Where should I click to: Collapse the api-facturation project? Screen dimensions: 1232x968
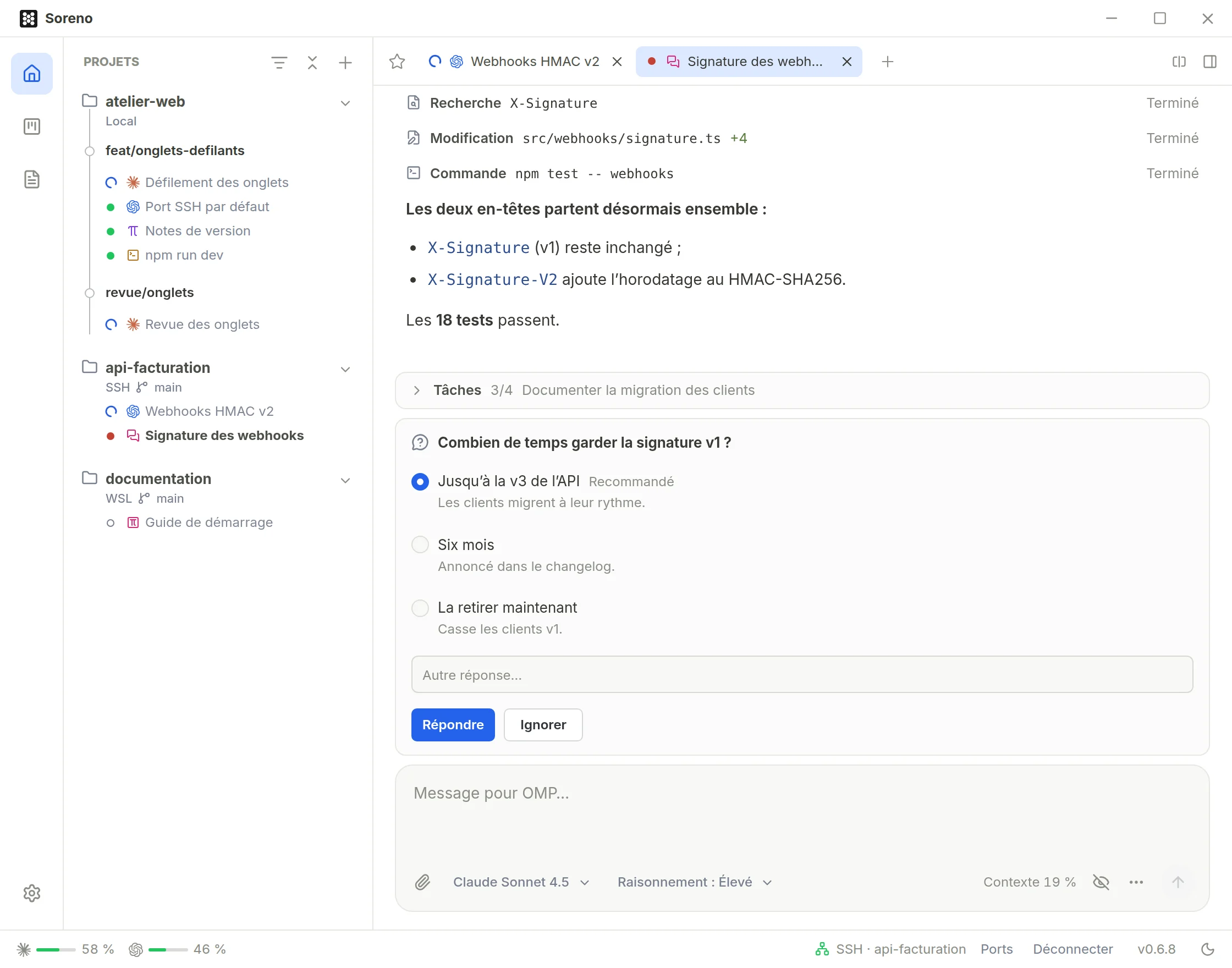pyautogui.click(x=345, y=370)
